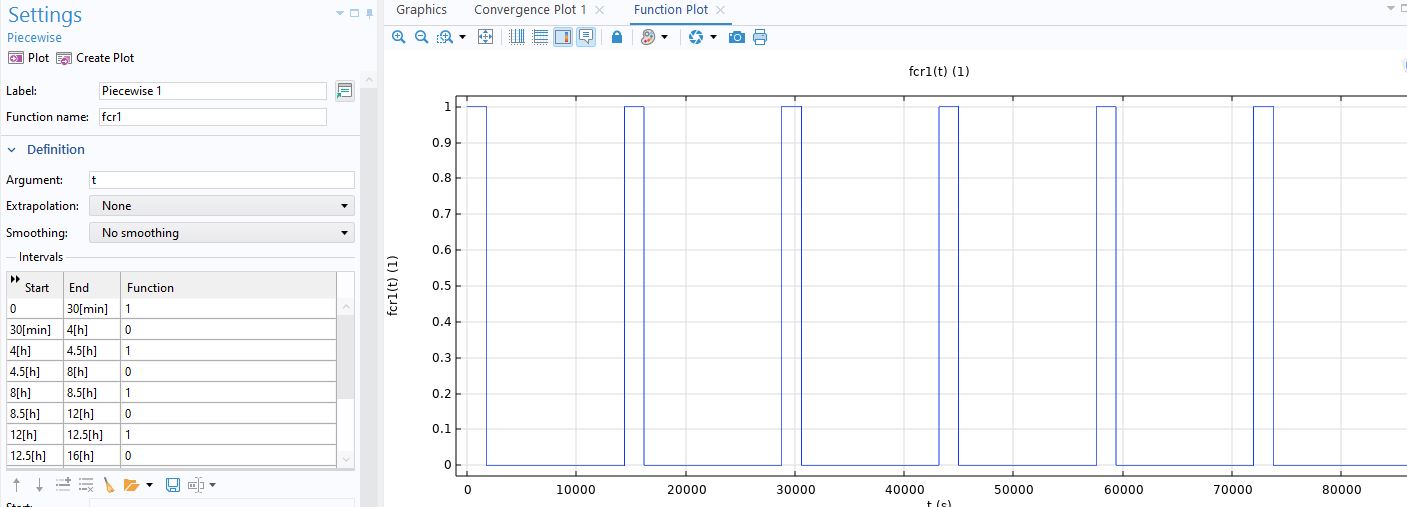Toggle the plot information tooltip button

586,37
